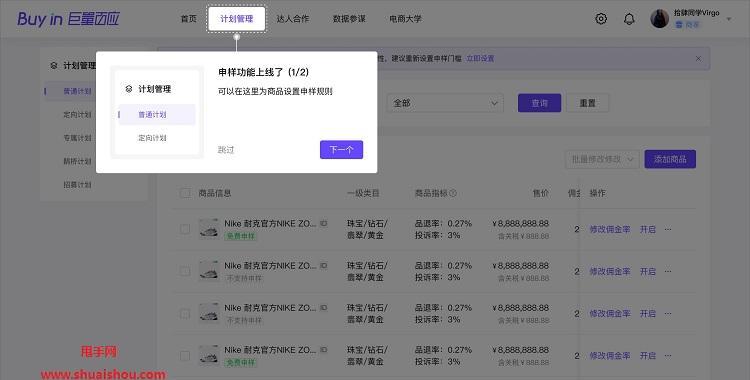Open more options (…) in second product row

point(668,271)
